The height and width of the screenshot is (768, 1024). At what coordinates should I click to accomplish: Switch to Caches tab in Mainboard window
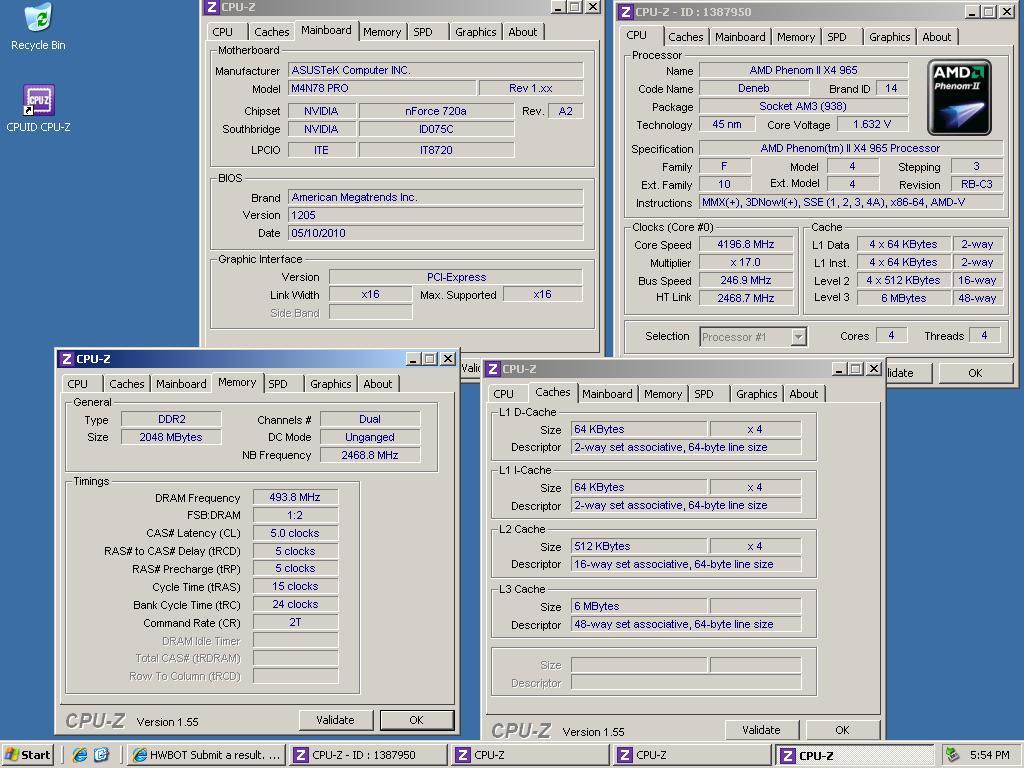coord(271,32)
